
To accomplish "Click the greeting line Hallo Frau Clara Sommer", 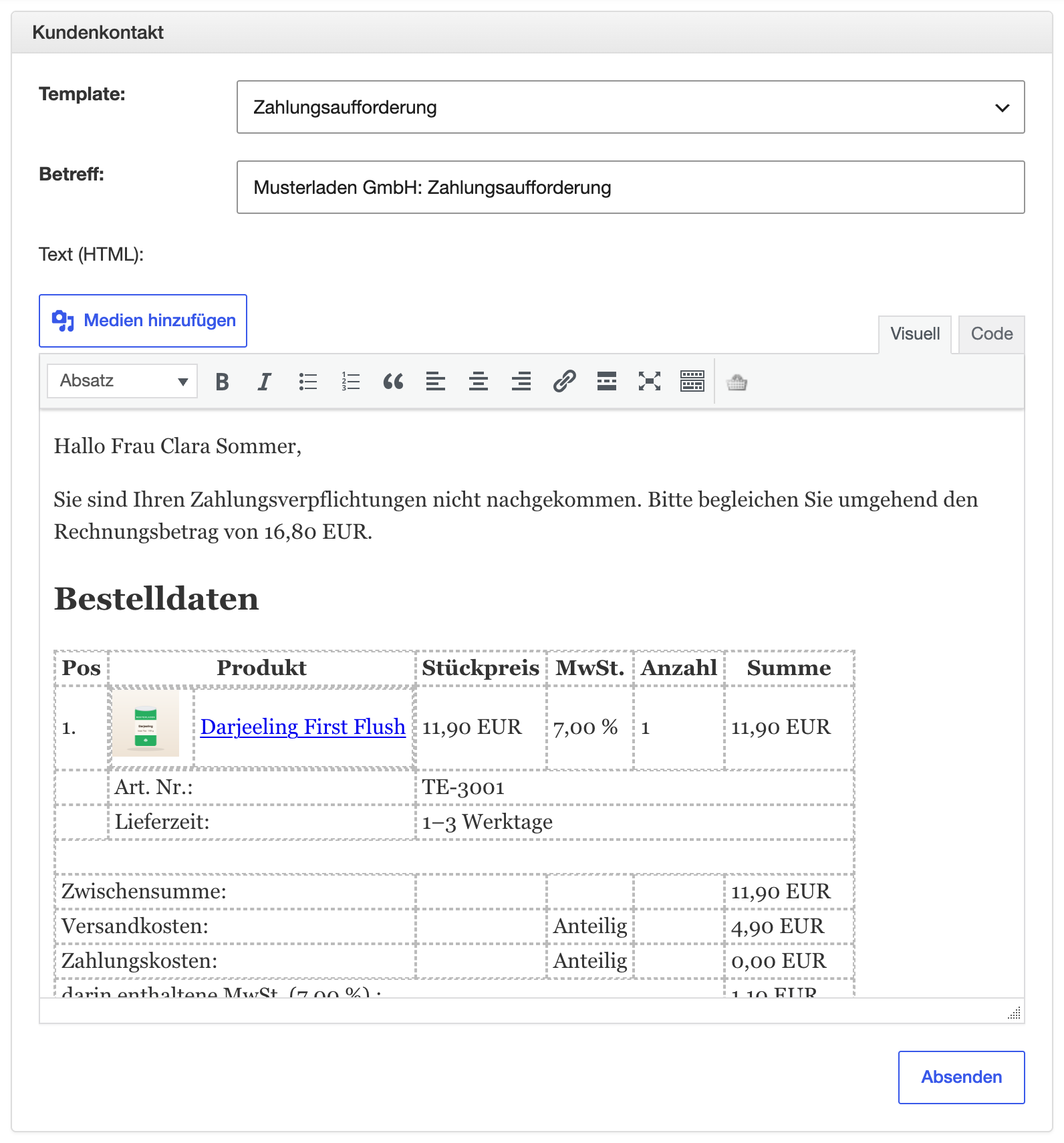I will 178,446.
